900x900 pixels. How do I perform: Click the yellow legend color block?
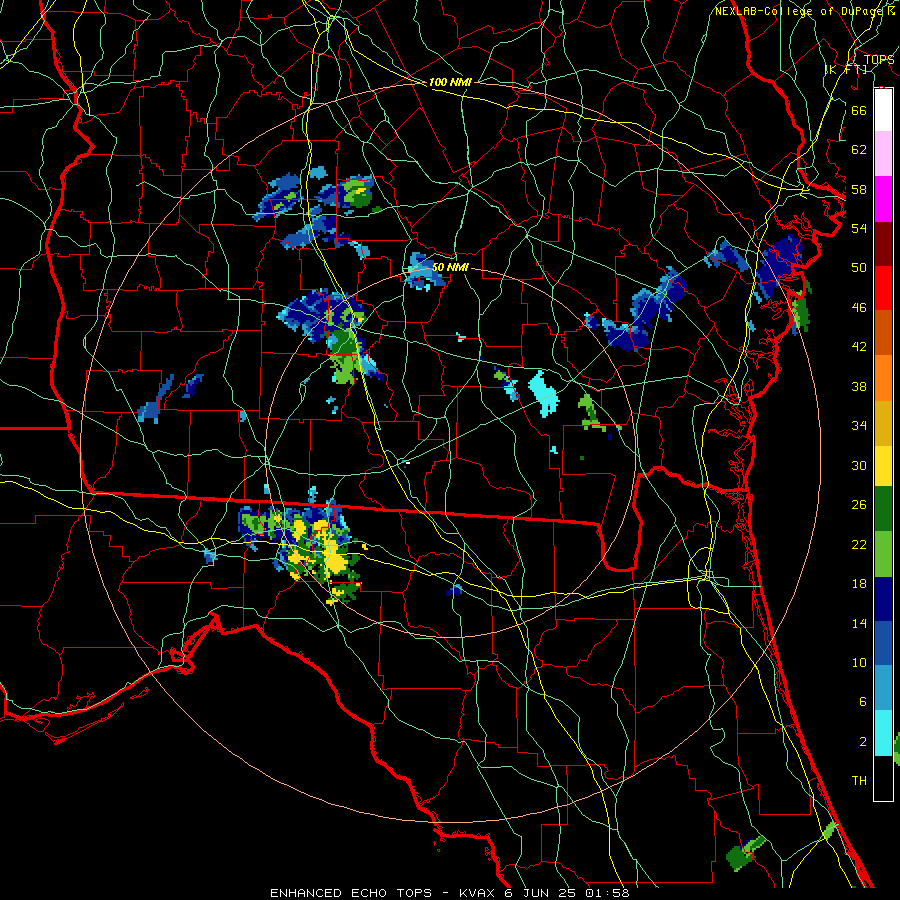click(883, 466)
